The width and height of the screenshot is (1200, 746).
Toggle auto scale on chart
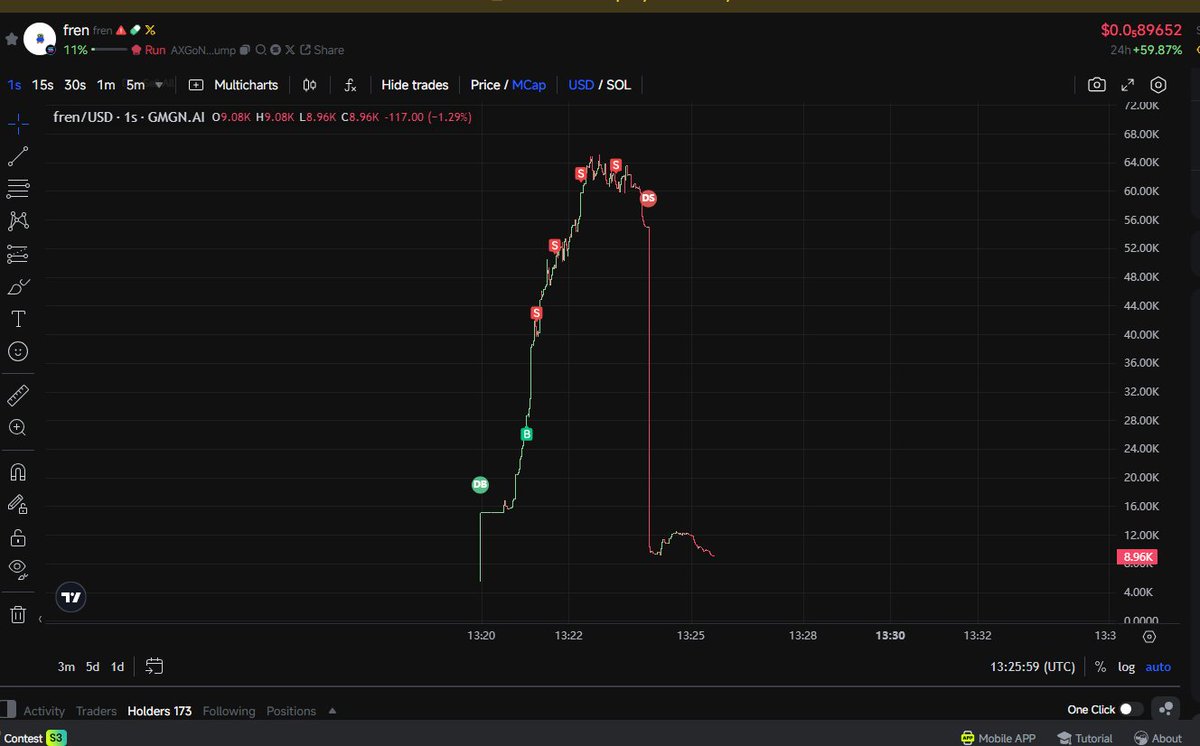pos(1158,666)
